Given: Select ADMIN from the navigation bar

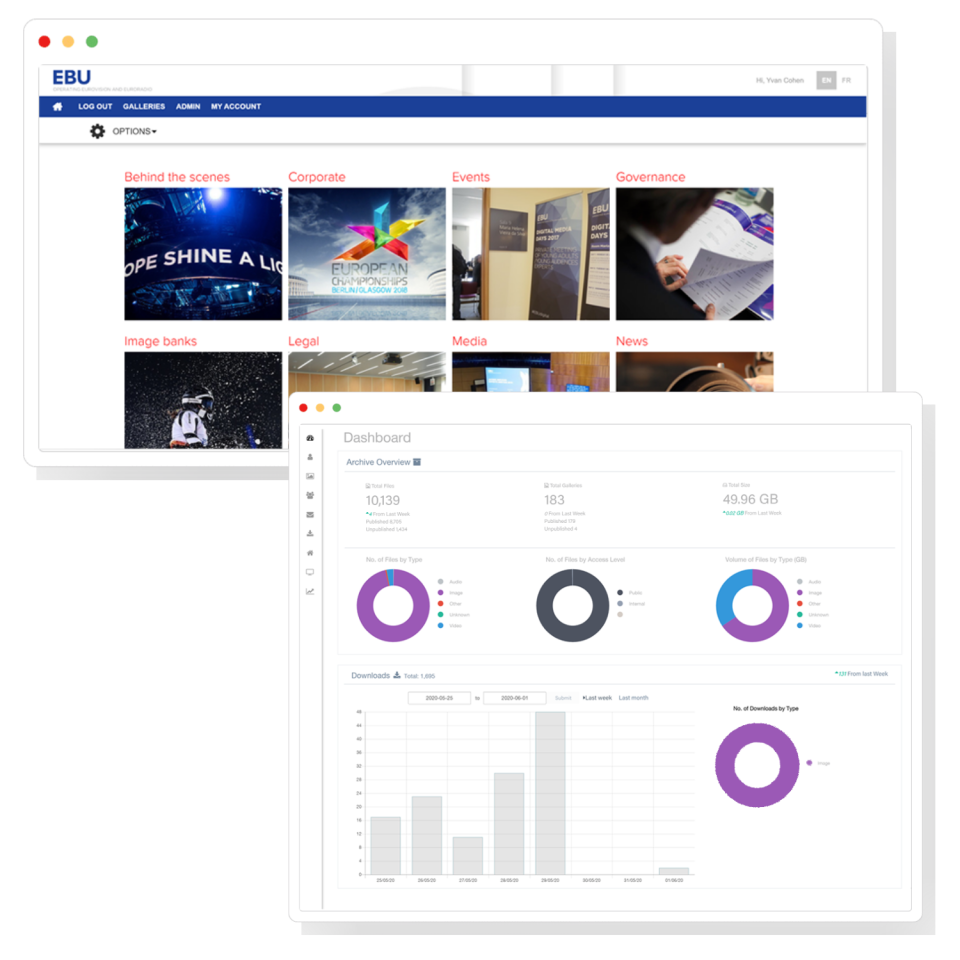Looking at the screenshot, I should click(188, 106).
